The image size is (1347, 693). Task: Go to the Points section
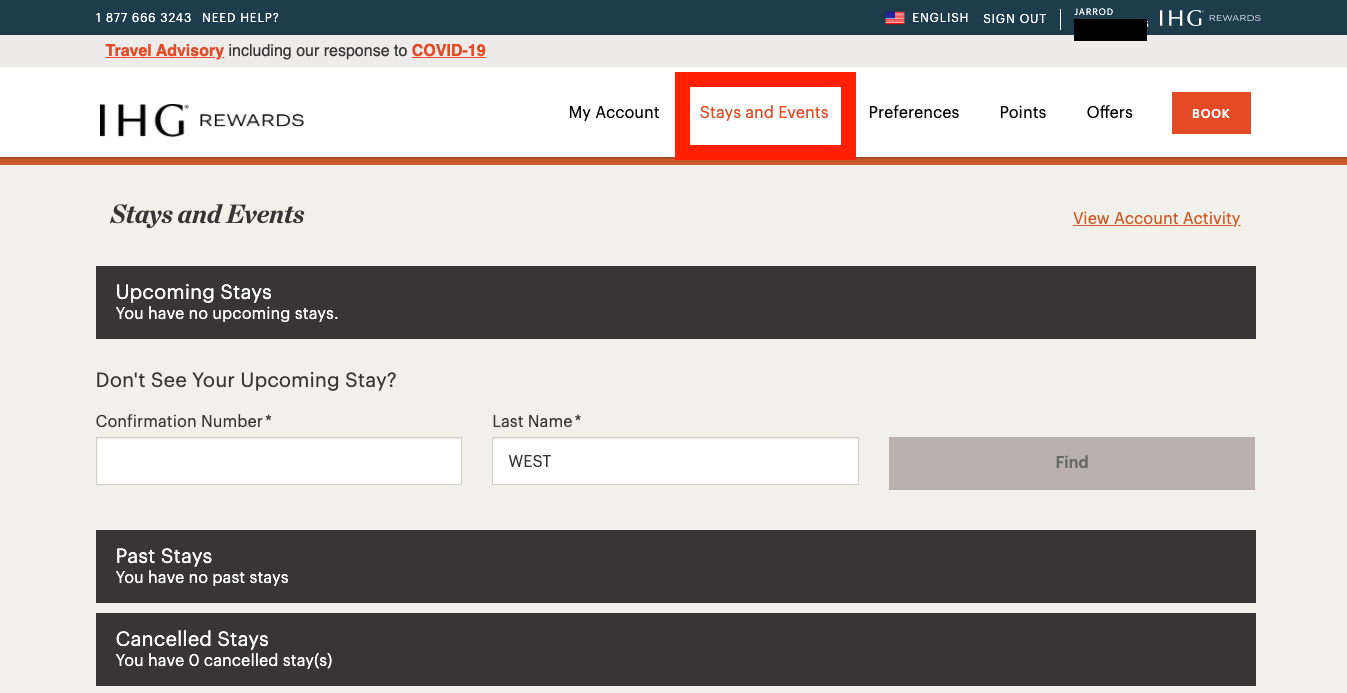click(1023, 113)
